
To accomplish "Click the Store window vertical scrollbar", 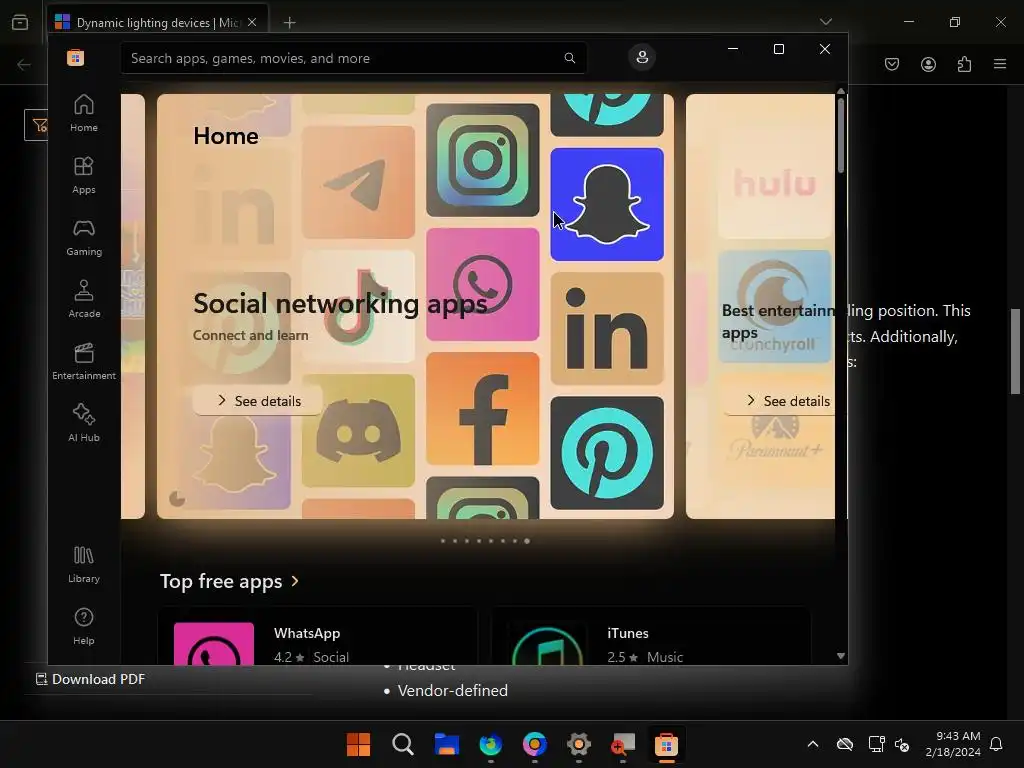I will (841, 135).
